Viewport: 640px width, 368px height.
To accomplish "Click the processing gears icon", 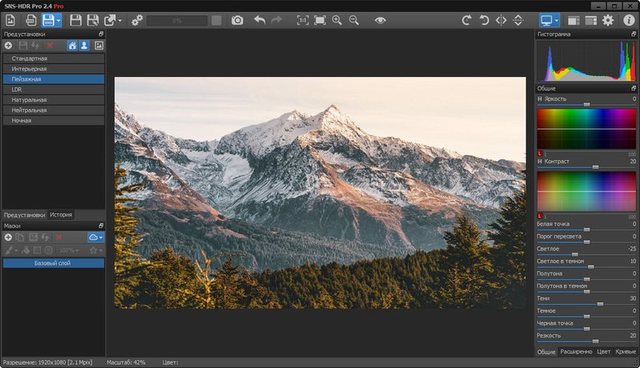I will (x=137, y=20).
